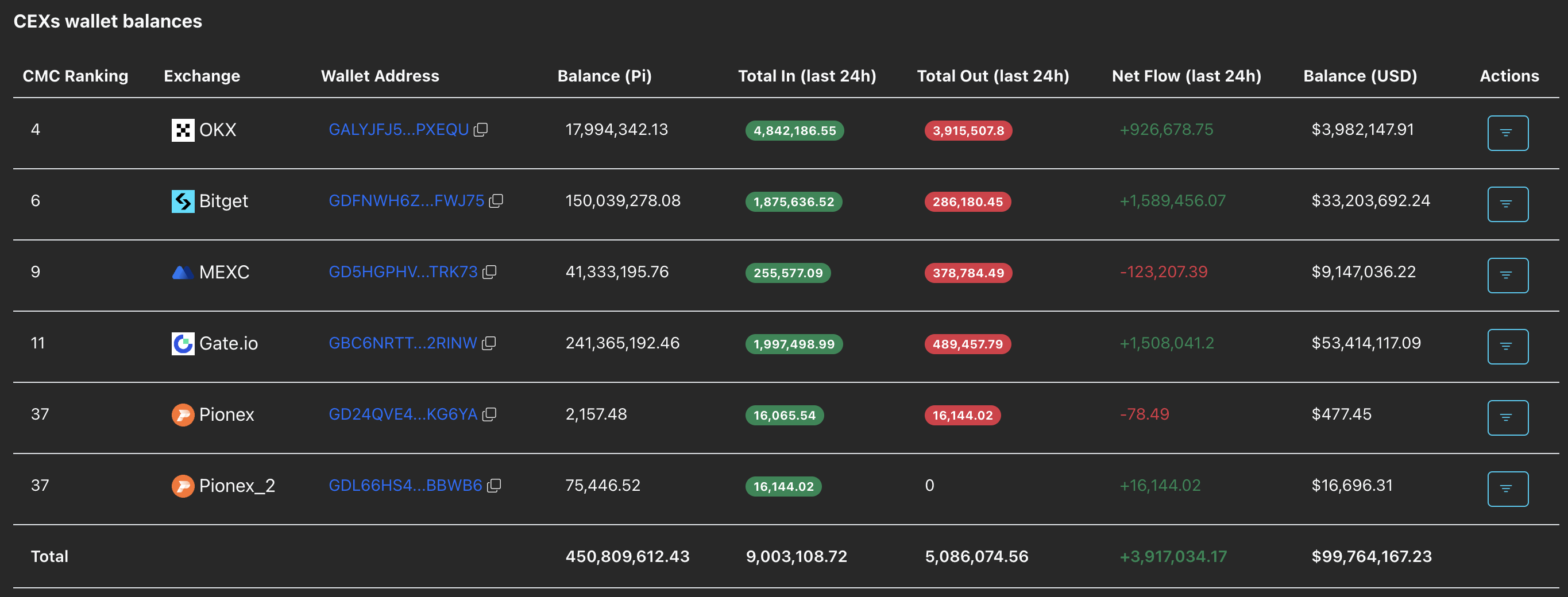Copy the OKX wallet address
Image resolution: width=1568 pixels, height=597 pixels.
tap(481, 130)
